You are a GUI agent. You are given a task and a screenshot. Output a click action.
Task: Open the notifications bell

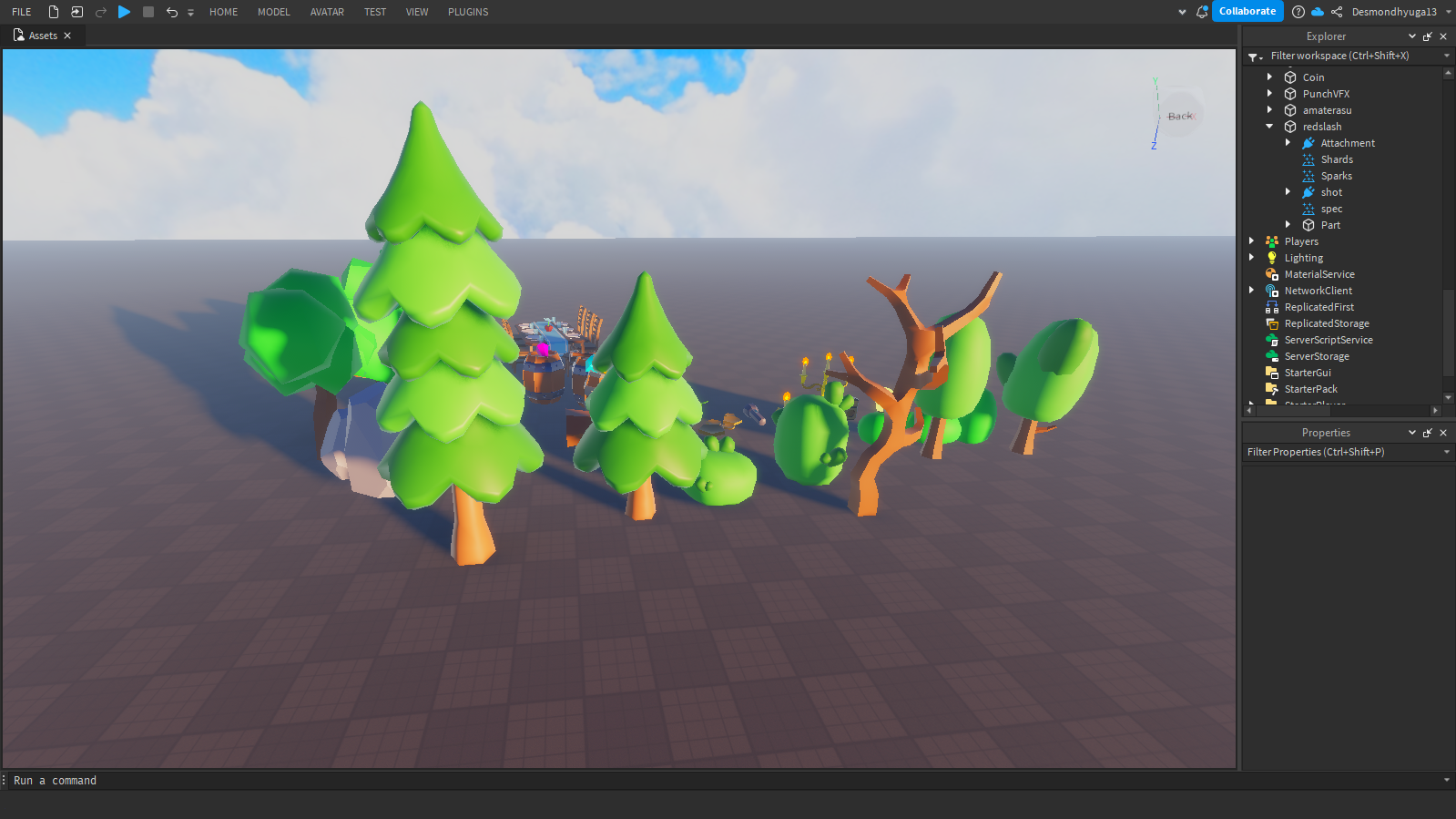1202,12
